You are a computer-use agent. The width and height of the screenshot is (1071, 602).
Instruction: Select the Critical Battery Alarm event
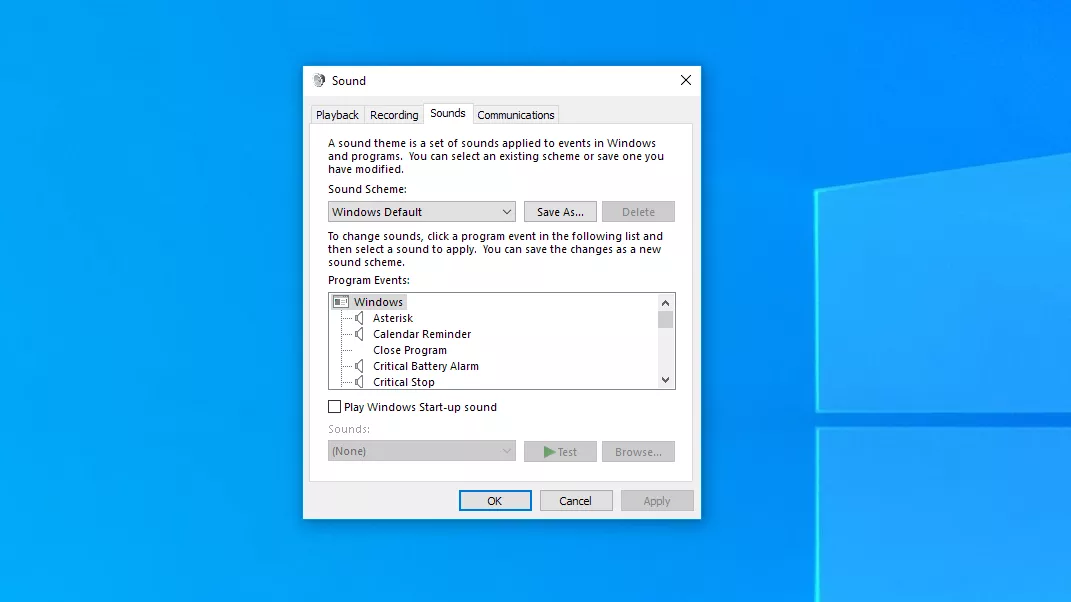426,366
